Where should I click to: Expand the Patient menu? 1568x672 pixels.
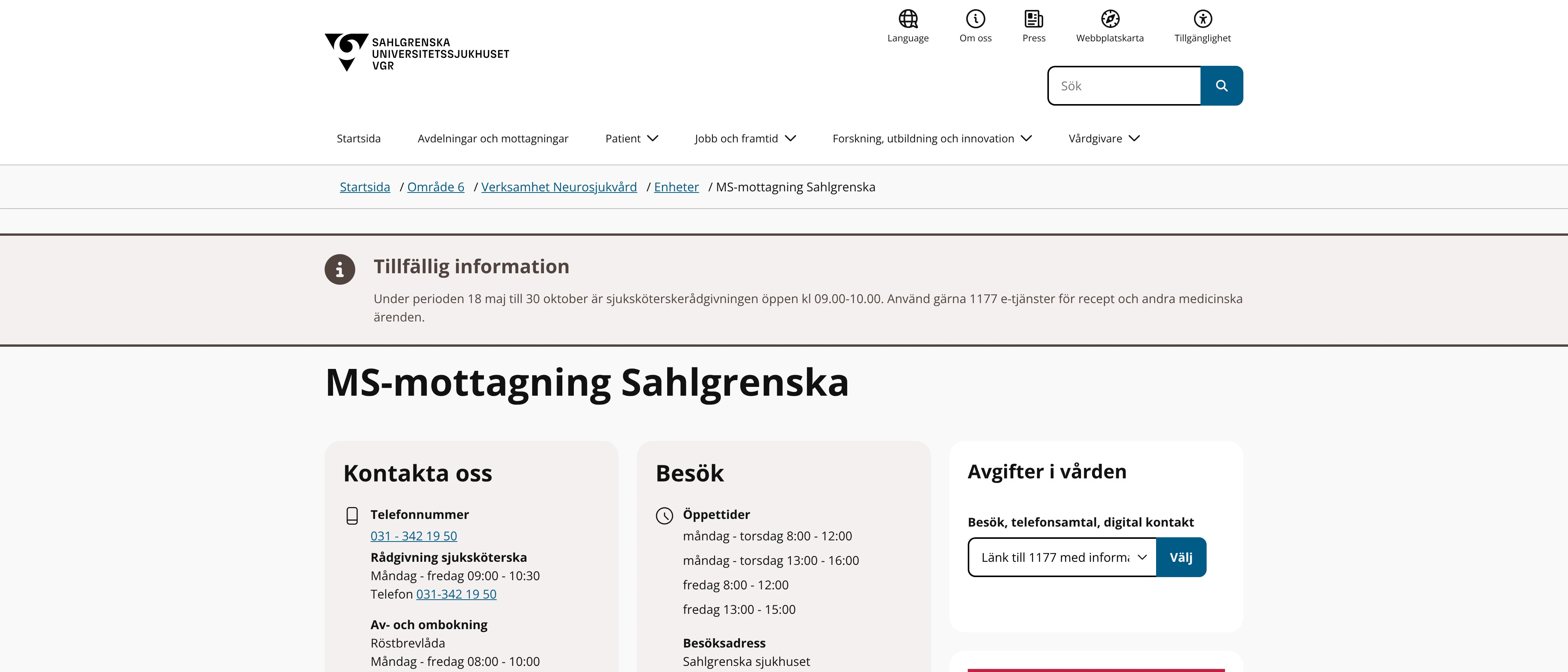631,139
